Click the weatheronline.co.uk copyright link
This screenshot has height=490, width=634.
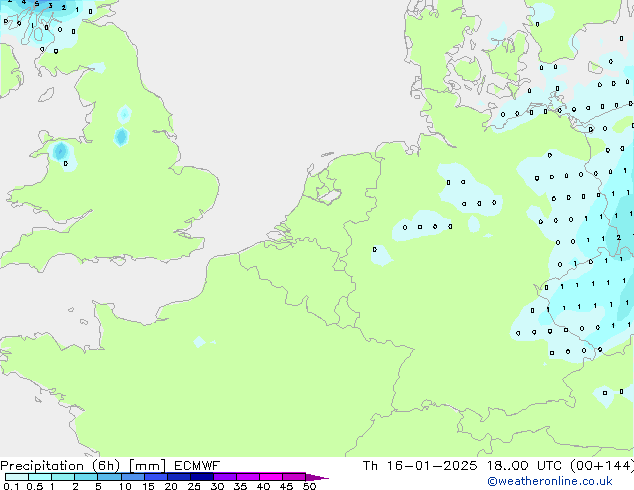[564, 481]
